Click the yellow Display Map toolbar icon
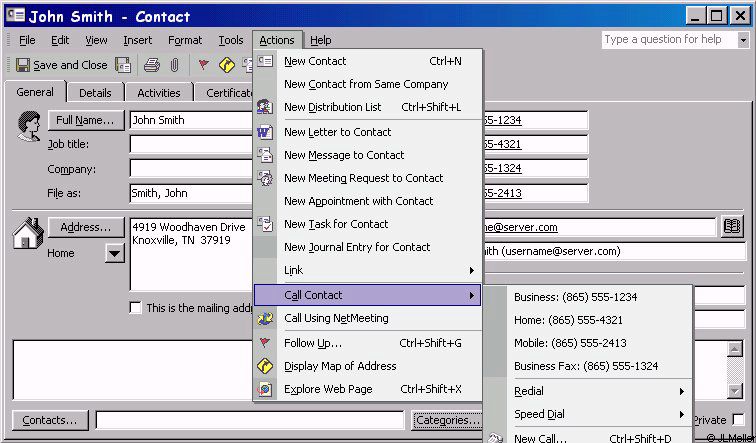Viewport: 756px width, 443px height. [227, 65]
